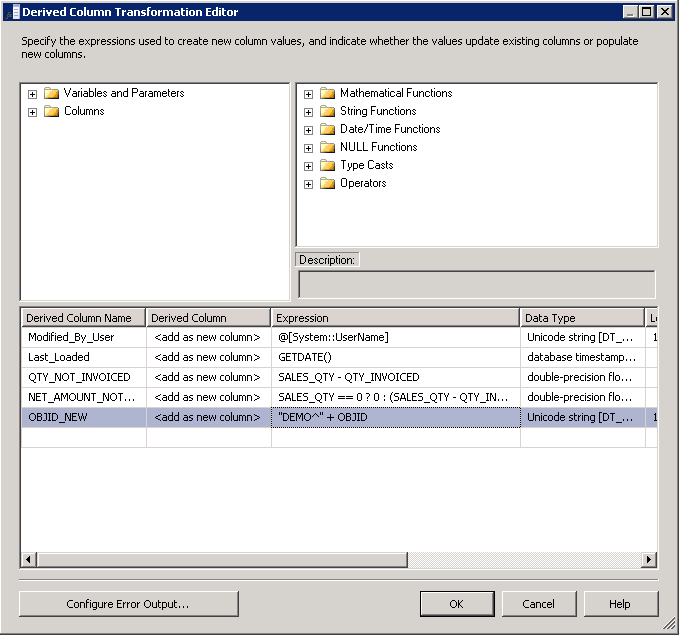The image size is (679, 635).
Task: Expand the Operators tree node
Action: (308, 184)
